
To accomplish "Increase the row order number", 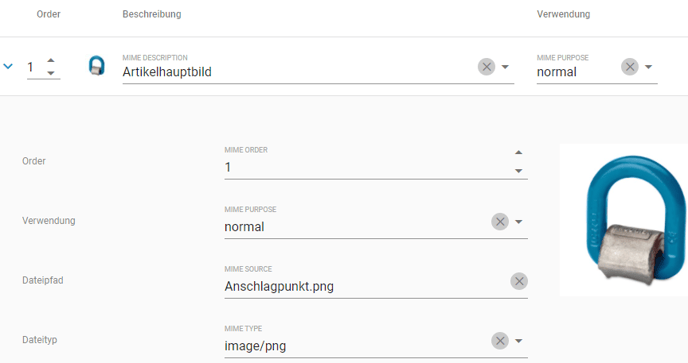I will pyautogui.click(x=51, y=60).
